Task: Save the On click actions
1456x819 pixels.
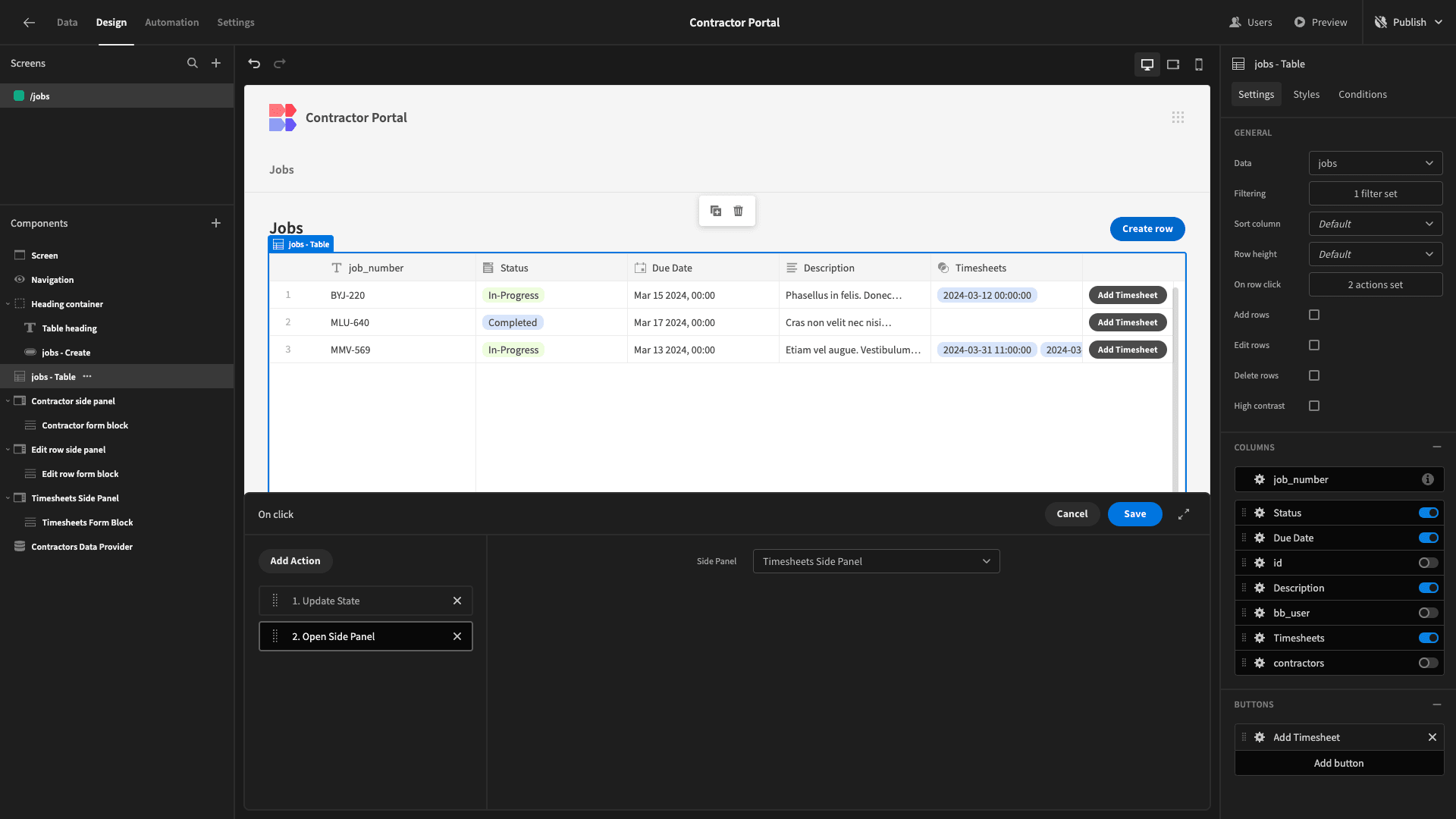Action: coord(1135,514)
